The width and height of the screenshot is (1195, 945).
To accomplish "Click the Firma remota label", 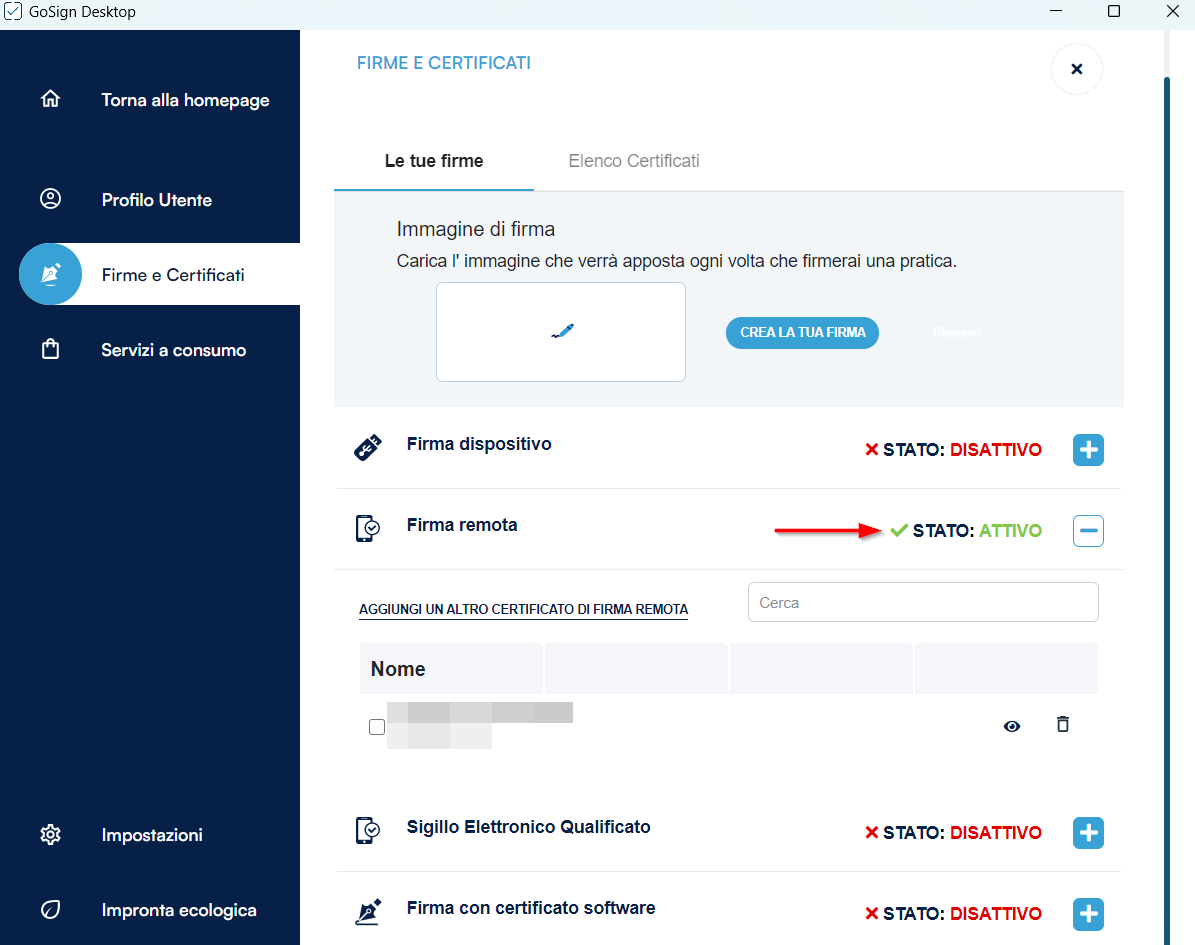I will pyautogui.click(x=462, y=525).
